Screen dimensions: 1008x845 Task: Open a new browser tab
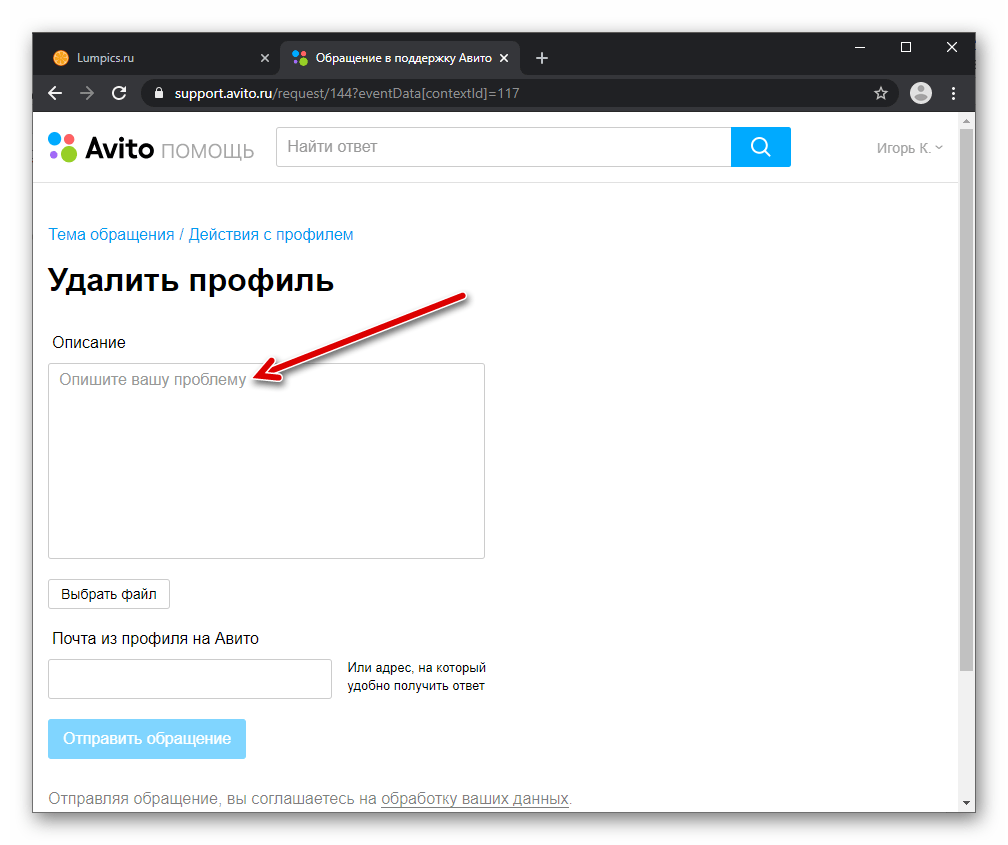(x=542, y=58)
